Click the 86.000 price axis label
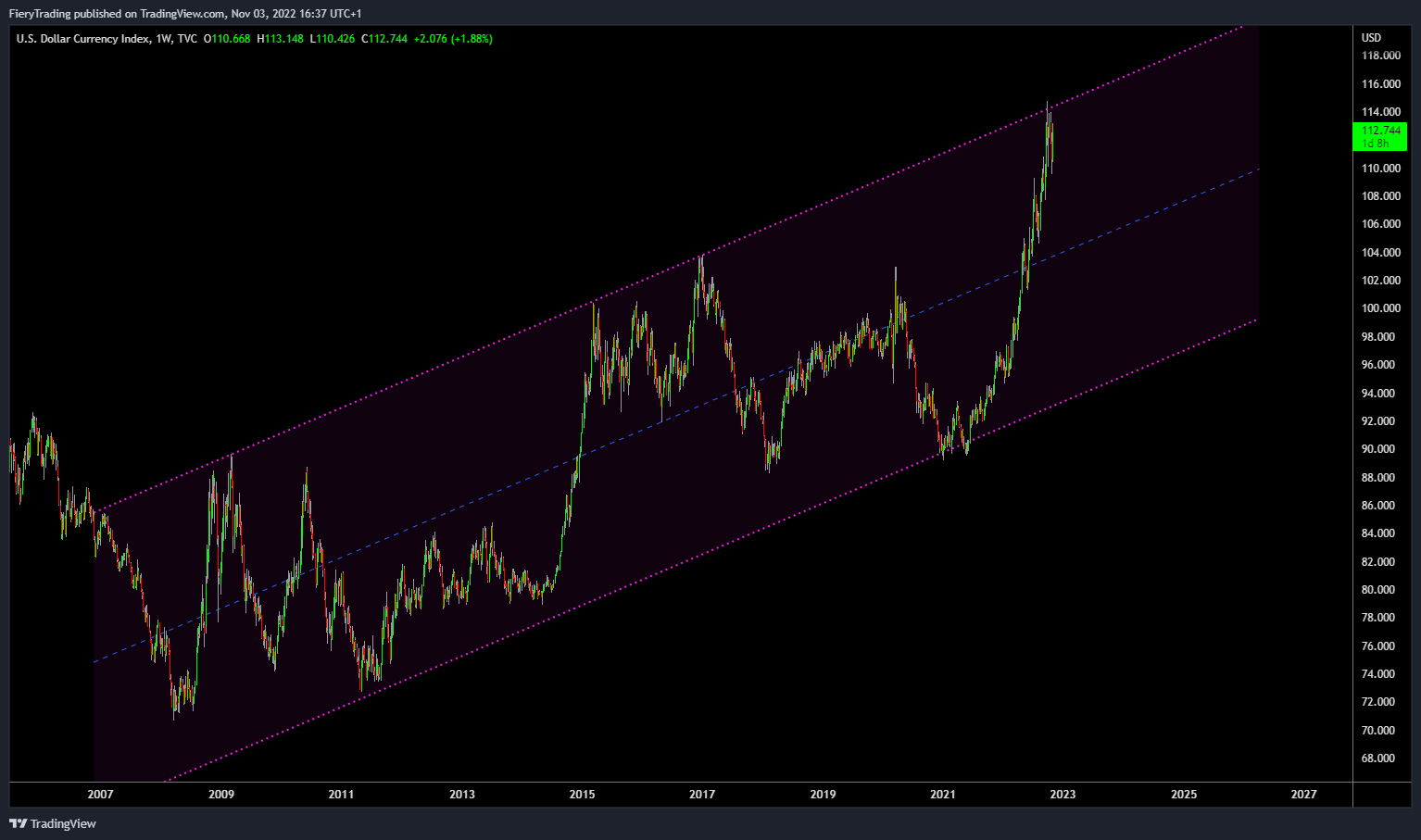Image resolution: width=1421 pixels, height=840 pixels. point(1380,506)
